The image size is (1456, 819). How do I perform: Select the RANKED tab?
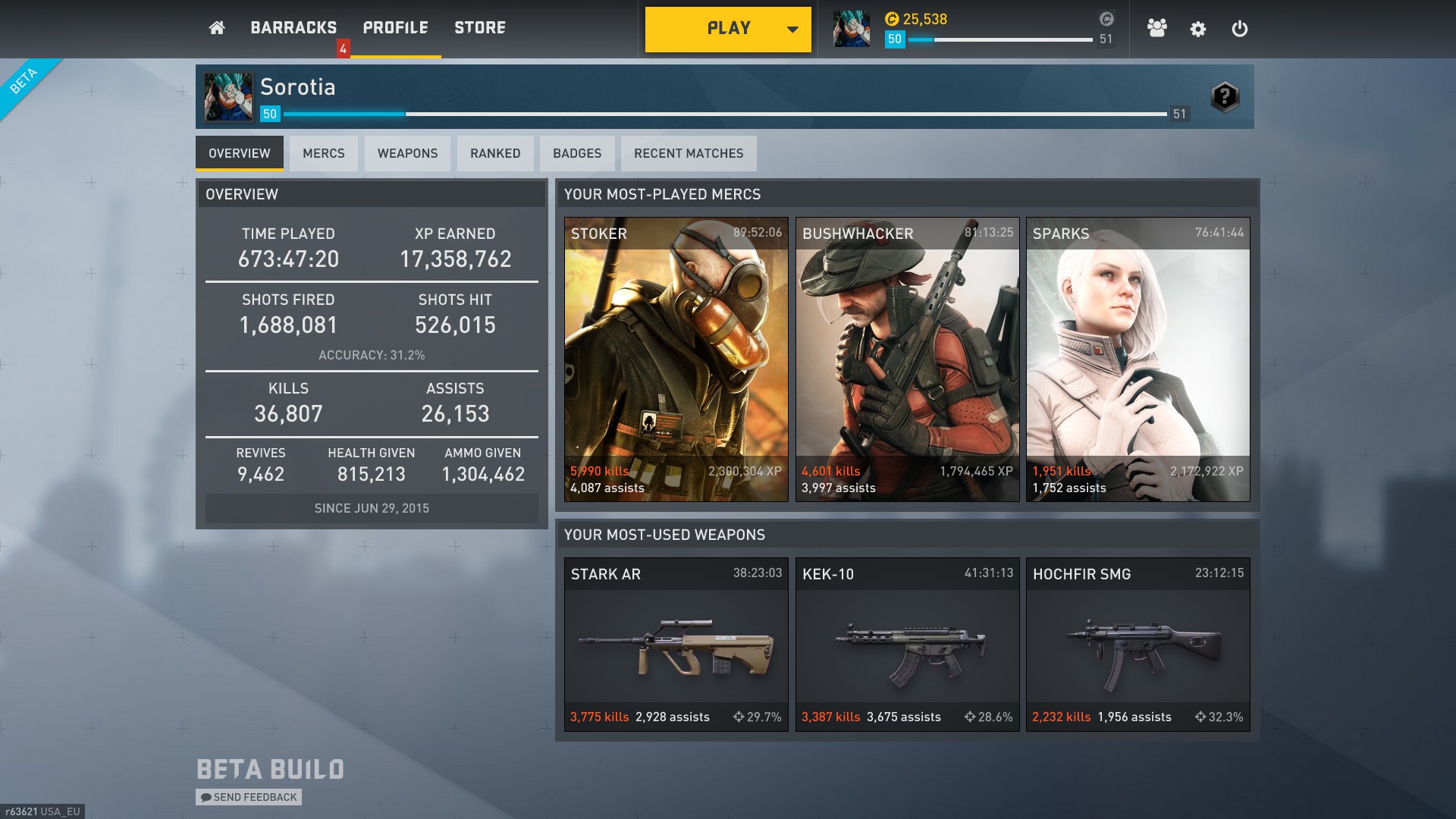[x=495, y=153]
